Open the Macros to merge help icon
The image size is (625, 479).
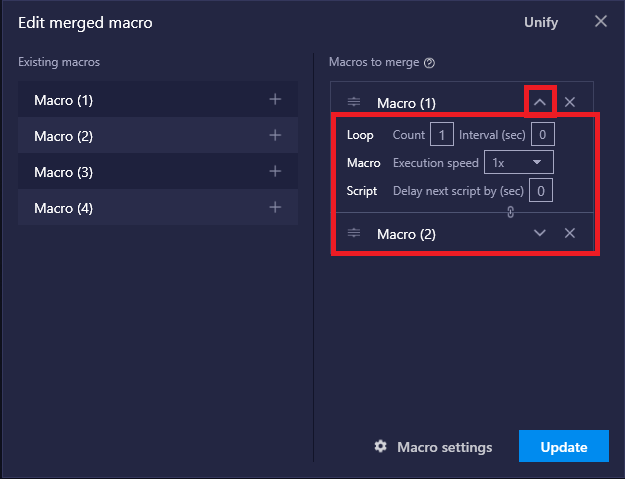click(429, 63)
